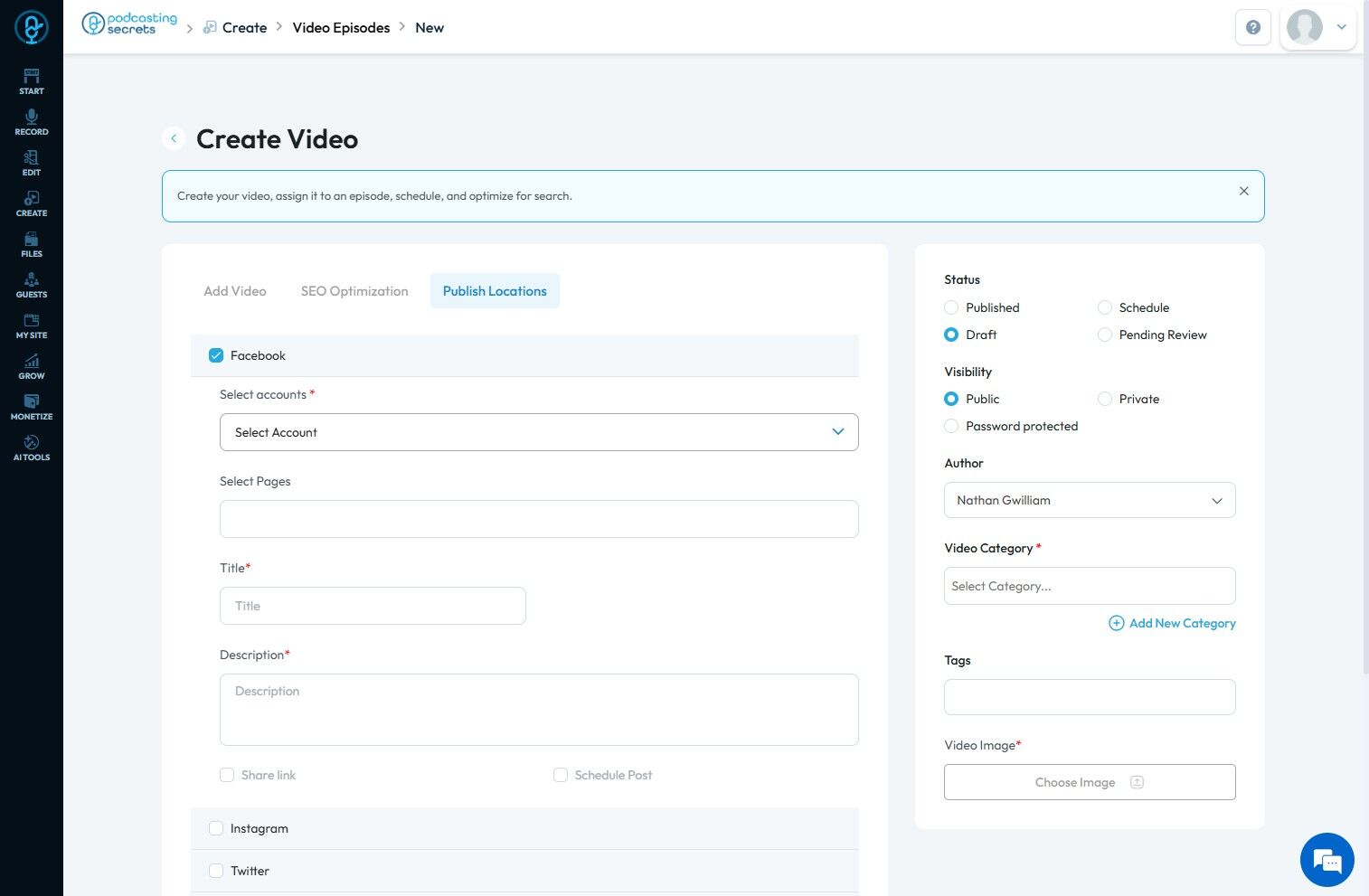Open the Edit section in sidebar
This screenshot has height=896, width=1369.
click(x=32, y=163)
